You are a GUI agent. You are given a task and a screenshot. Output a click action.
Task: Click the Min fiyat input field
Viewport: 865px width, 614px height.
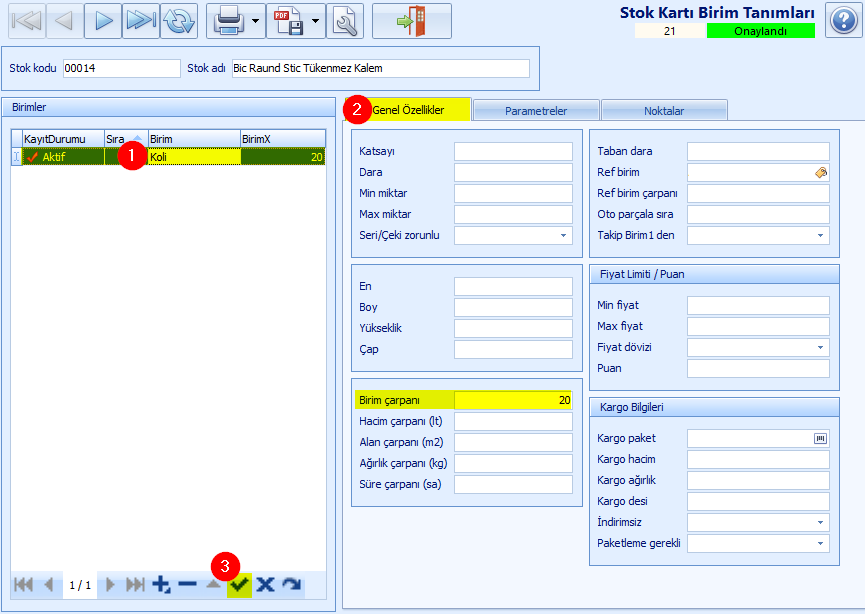[x=758, y=305]
